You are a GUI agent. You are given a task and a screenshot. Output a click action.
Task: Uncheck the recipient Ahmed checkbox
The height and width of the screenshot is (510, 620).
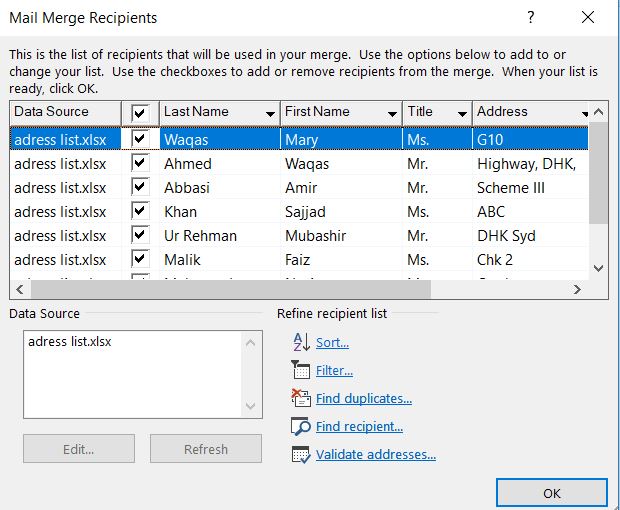point(140,163)
